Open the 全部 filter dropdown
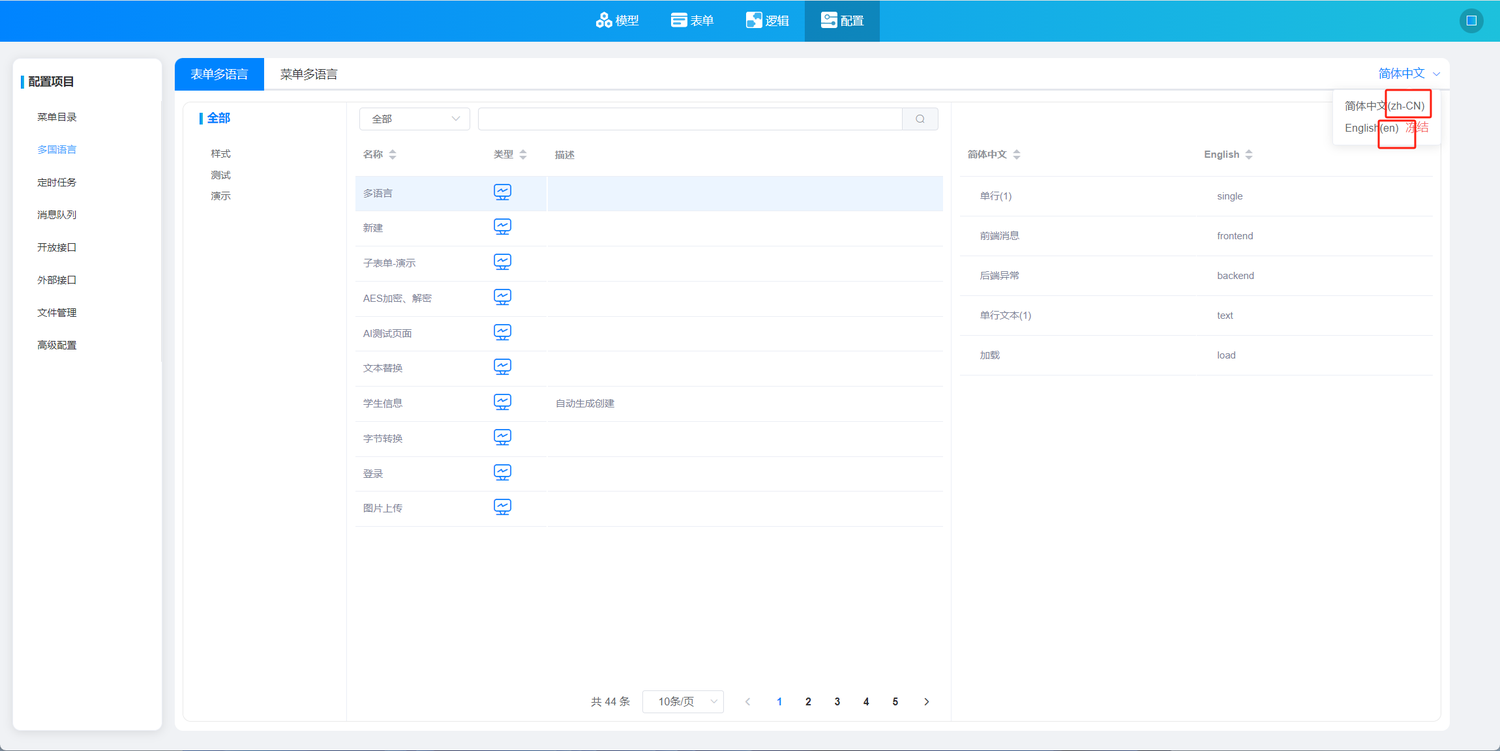1500x751 pixels. 414,119
